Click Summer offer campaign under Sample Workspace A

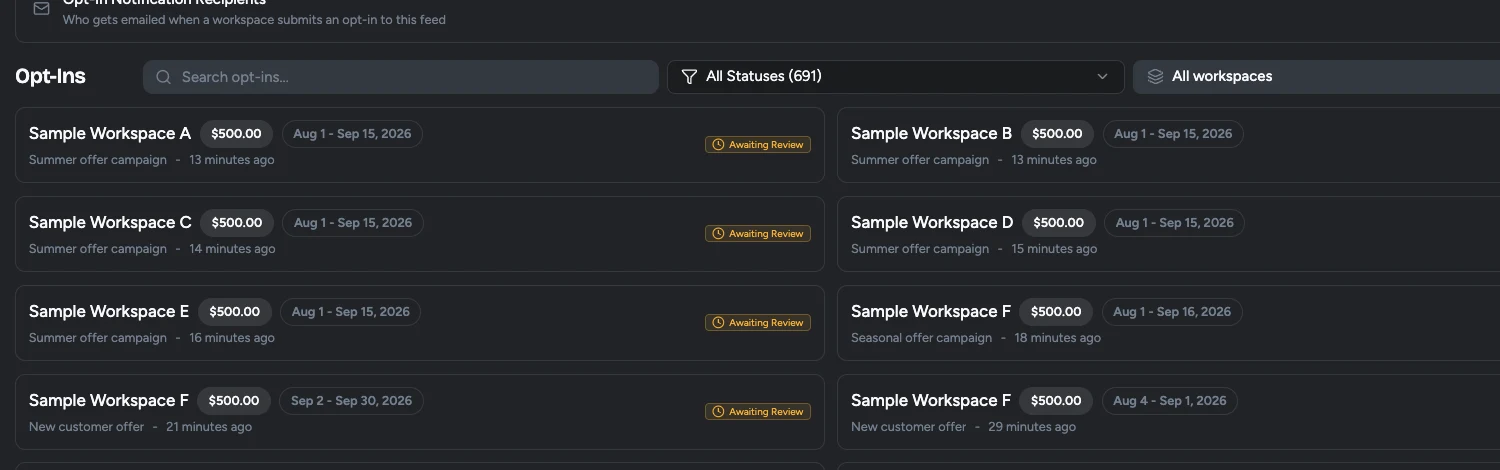98,160
